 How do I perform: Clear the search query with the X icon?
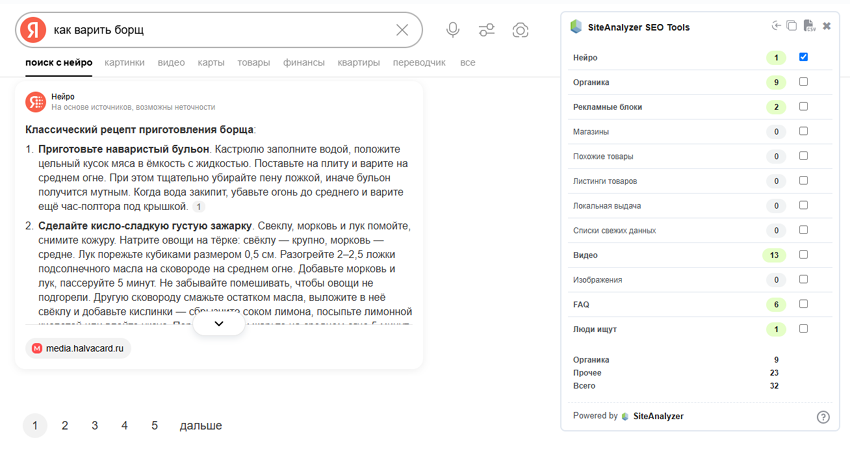point(402,30)
